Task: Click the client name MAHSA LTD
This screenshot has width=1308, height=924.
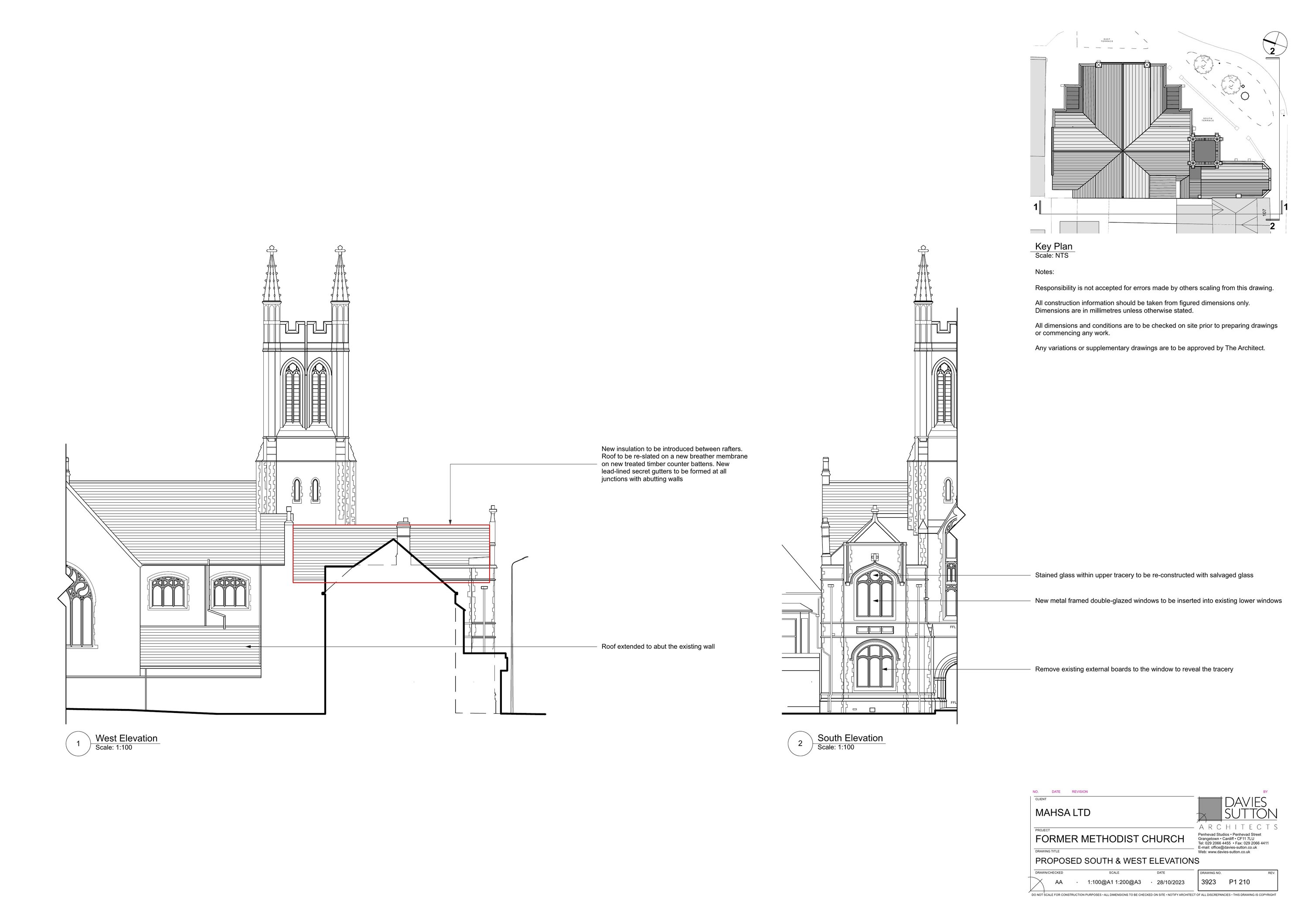Action: point(1063,812)
